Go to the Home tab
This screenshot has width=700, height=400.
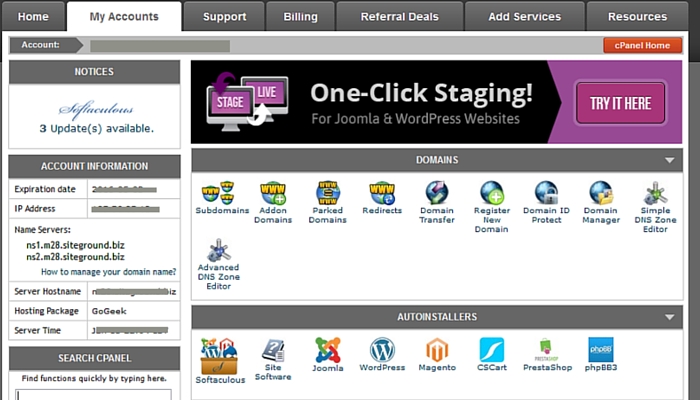33,17
